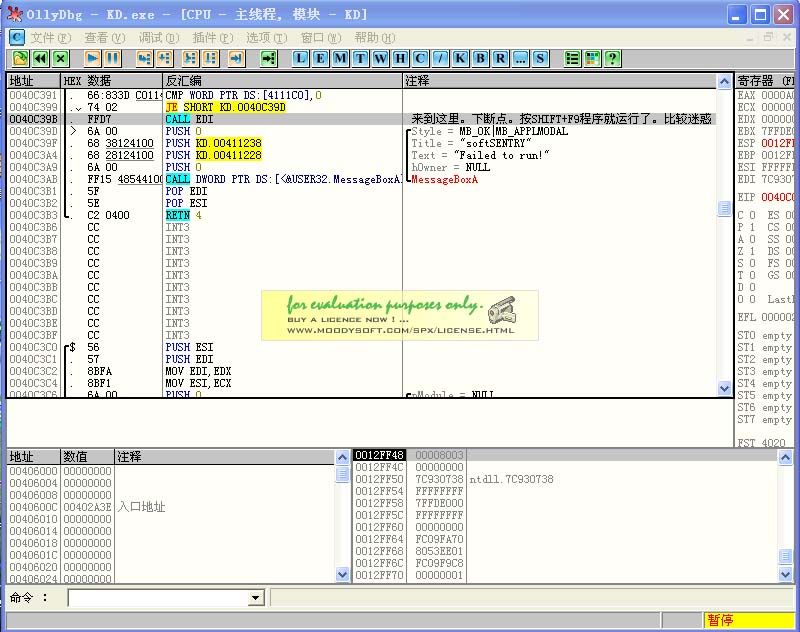This screenshot has height=632, width=800.
Task: Click the Go to address icon
Action: tap(268, 59)
